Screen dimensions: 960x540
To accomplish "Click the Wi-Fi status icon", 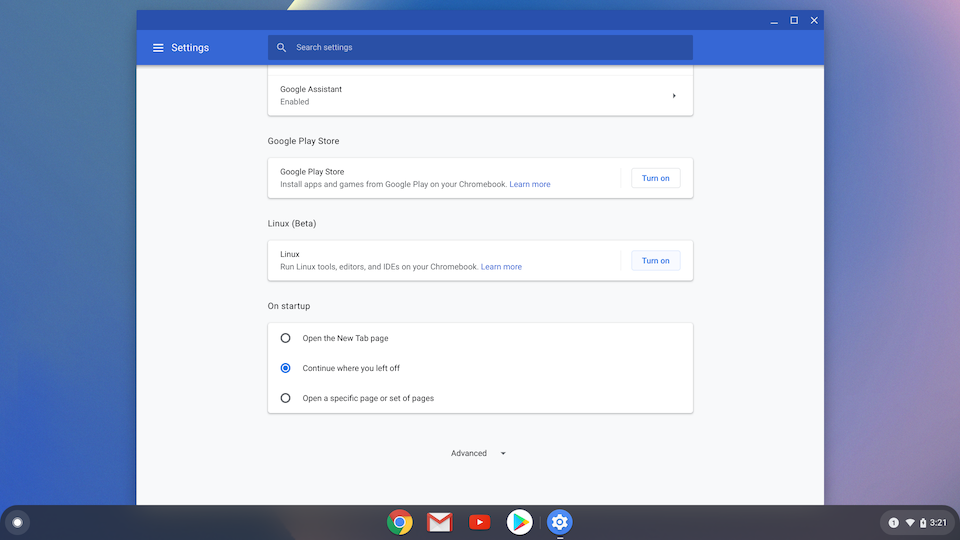I will pos(910,523).
